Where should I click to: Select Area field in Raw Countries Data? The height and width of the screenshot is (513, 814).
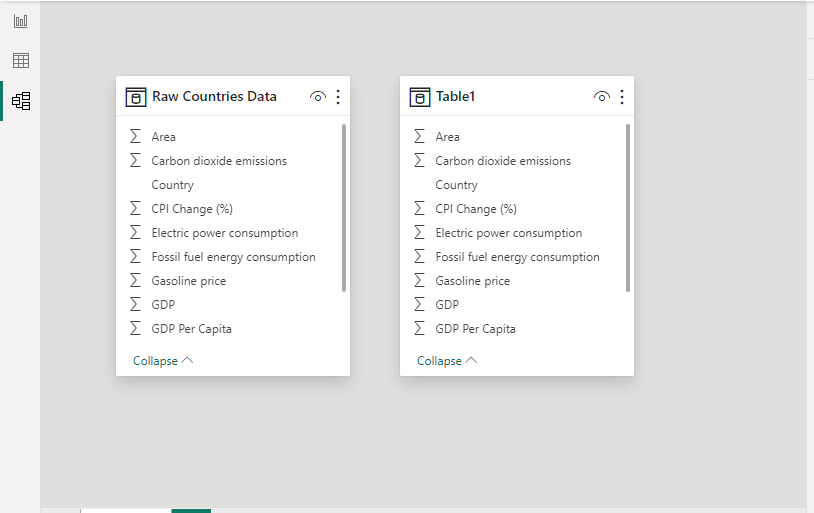pos(164,137)
